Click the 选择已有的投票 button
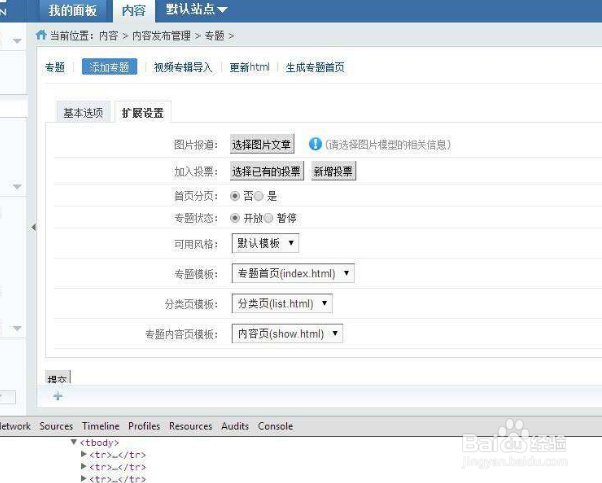602x483 pixels. (x=267, y=171)
